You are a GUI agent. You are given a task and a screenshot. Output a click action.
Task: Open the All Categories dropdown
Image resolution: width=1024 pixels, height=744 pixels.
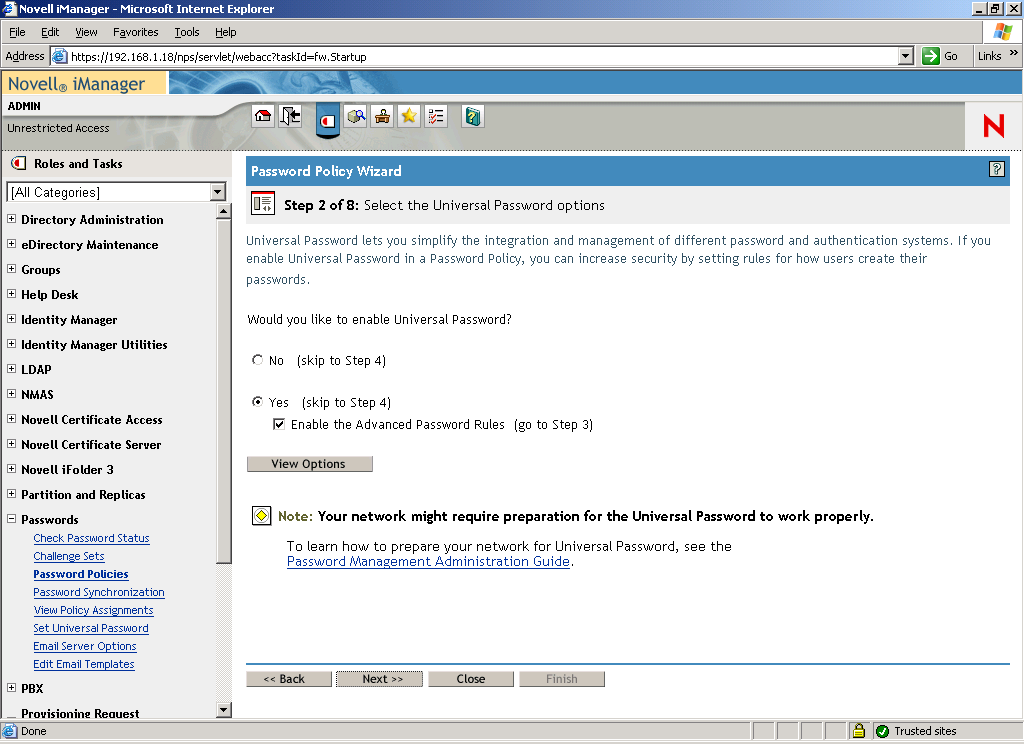(x=219, y=191)
